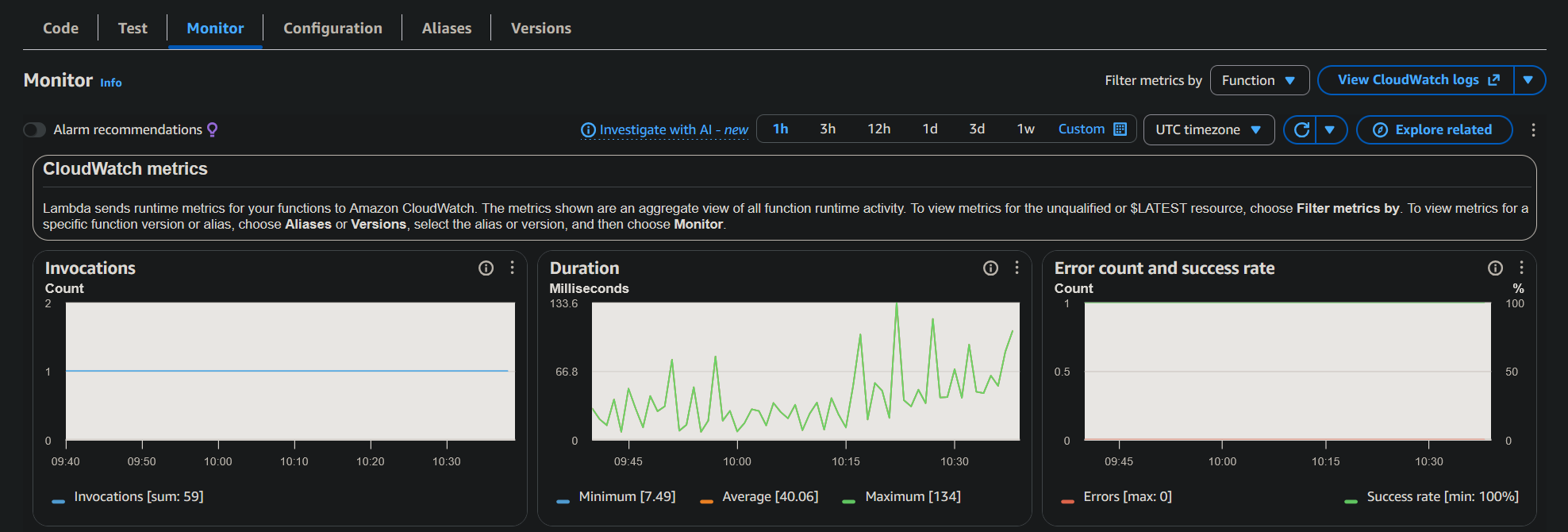Click the Explore related button
1568x532 pixels.
pos(1434,129)
